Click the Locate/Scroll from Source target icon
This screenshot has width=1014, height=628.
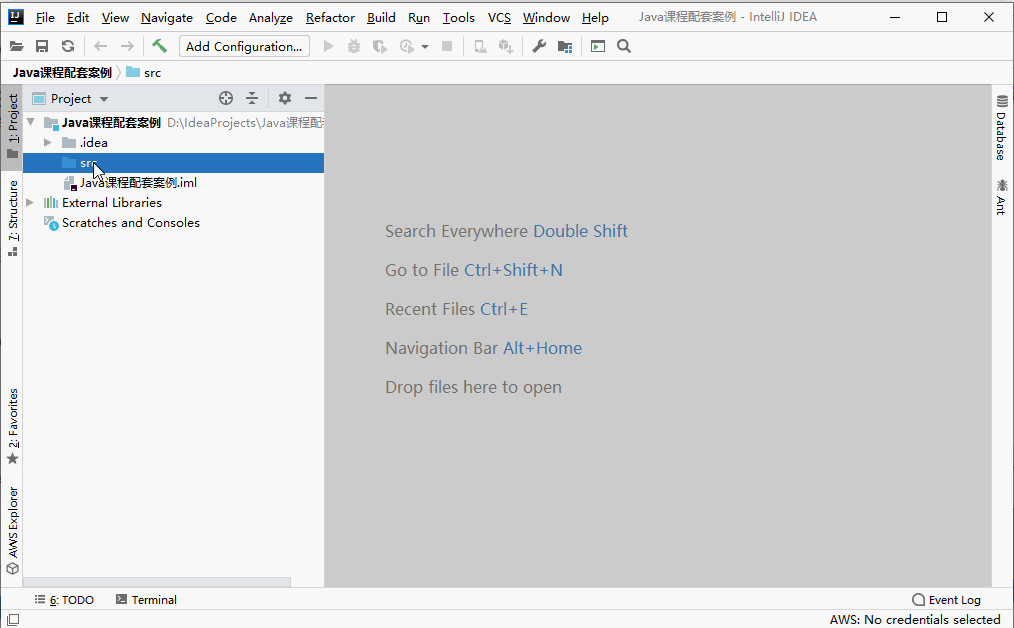(x=226, y=98)
